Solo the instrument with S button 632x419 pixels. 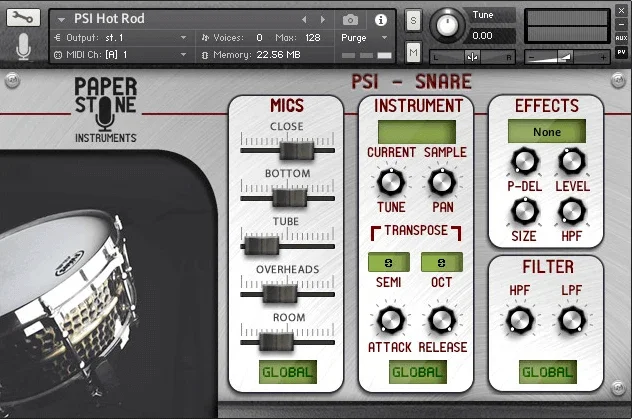click(413, 20)
